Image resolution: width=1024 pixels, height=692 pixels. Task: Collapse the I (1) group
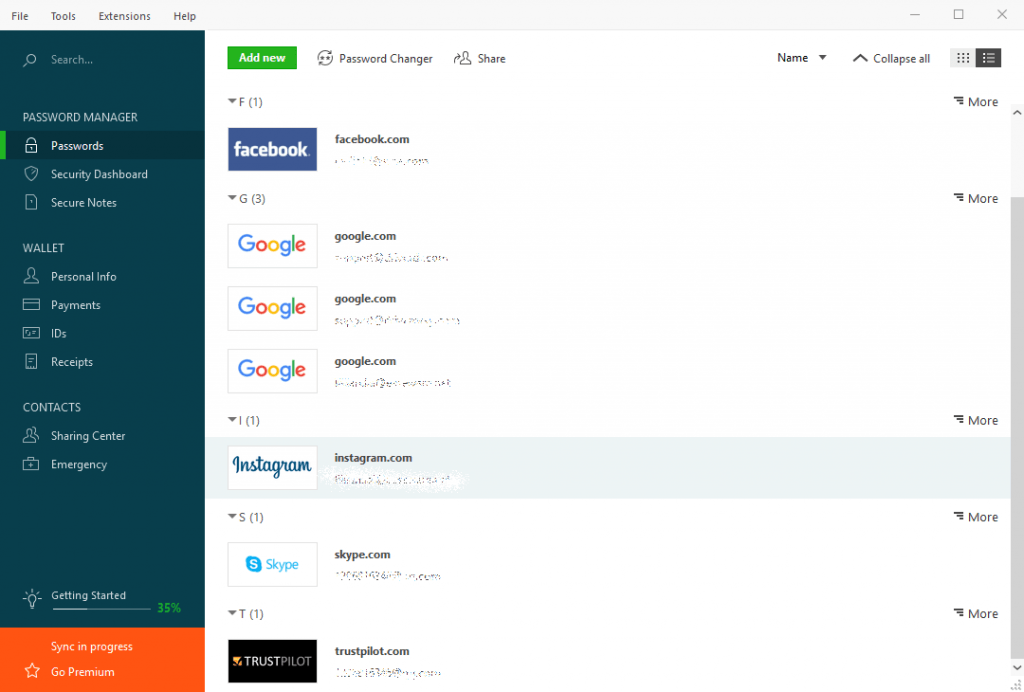[232, 420]
